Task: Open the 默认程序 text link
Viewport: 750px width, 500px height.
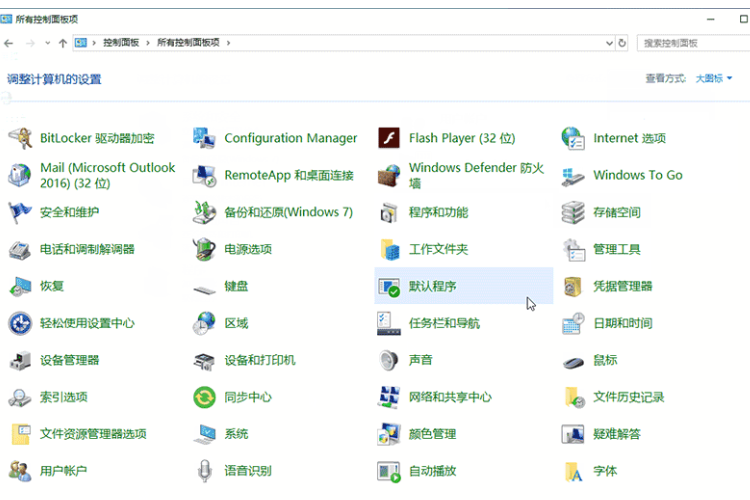Action: 432,286
